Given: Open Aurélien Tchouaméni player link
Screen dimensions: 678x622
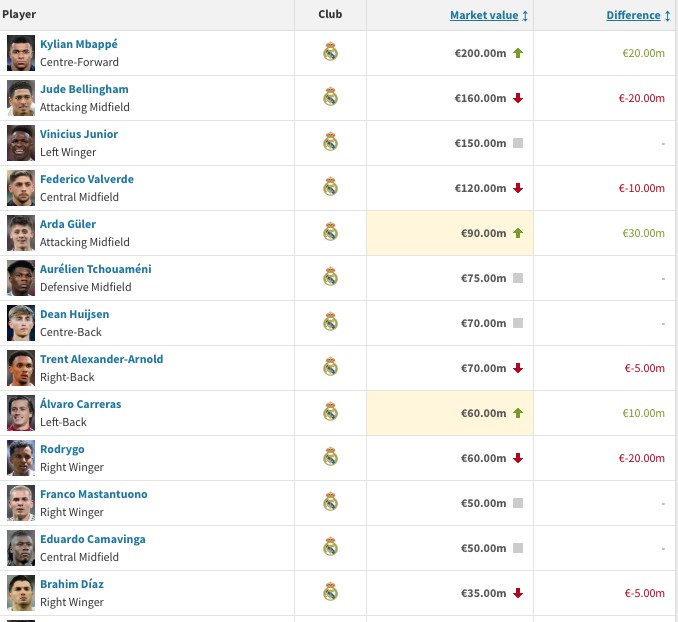Looking at the screenshot, I should point(95,269).
